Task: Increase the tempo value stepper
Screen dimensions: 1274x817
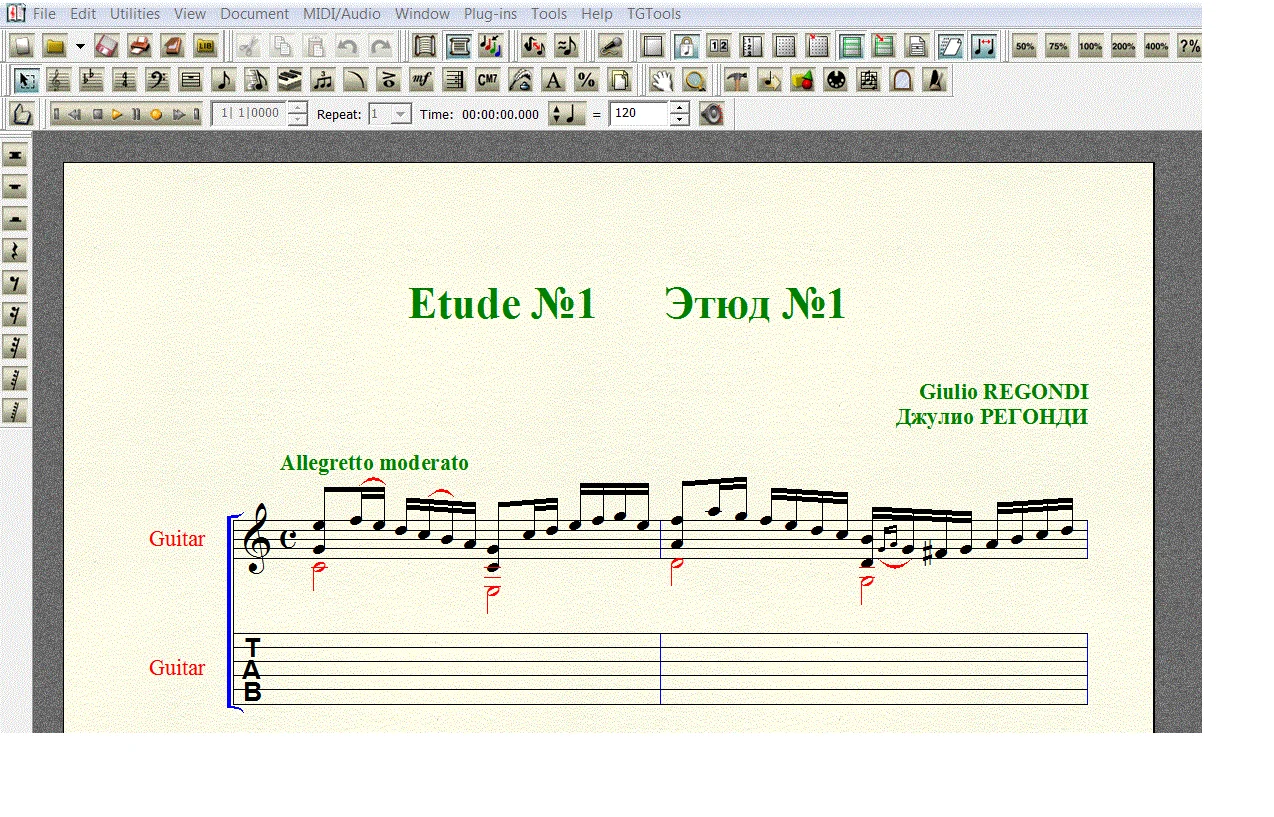Action: 680,108
